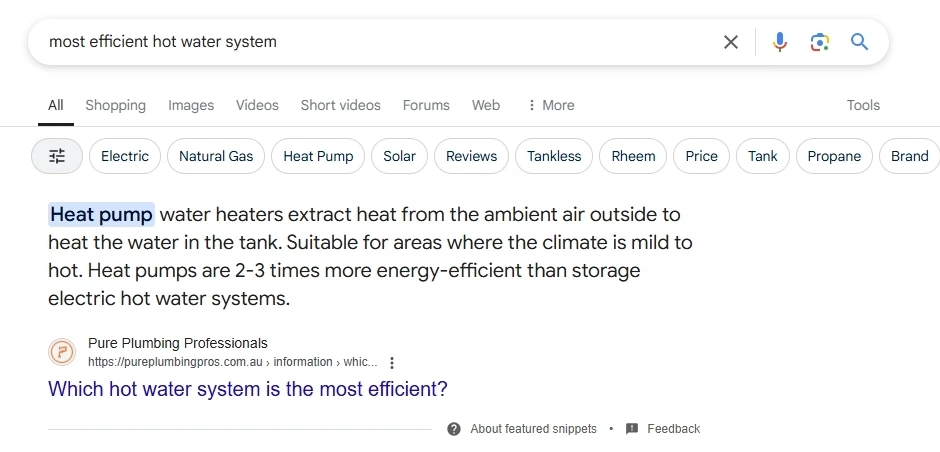Switch to the Shopping tab
The width and height of the screenshot is (940, 452).
(115, 105)
